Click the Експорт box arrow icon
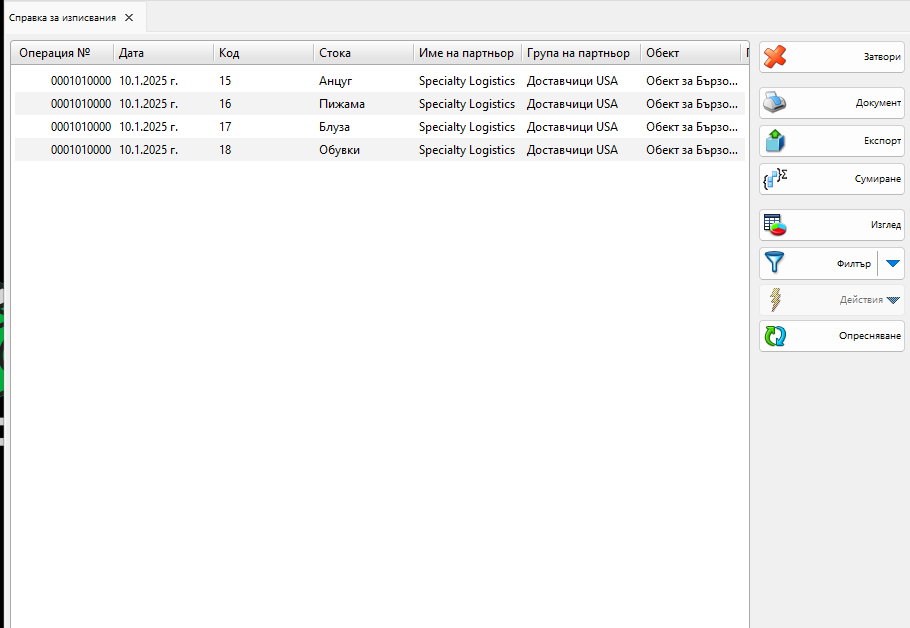The image size is (910, 628). pos(775,141)
